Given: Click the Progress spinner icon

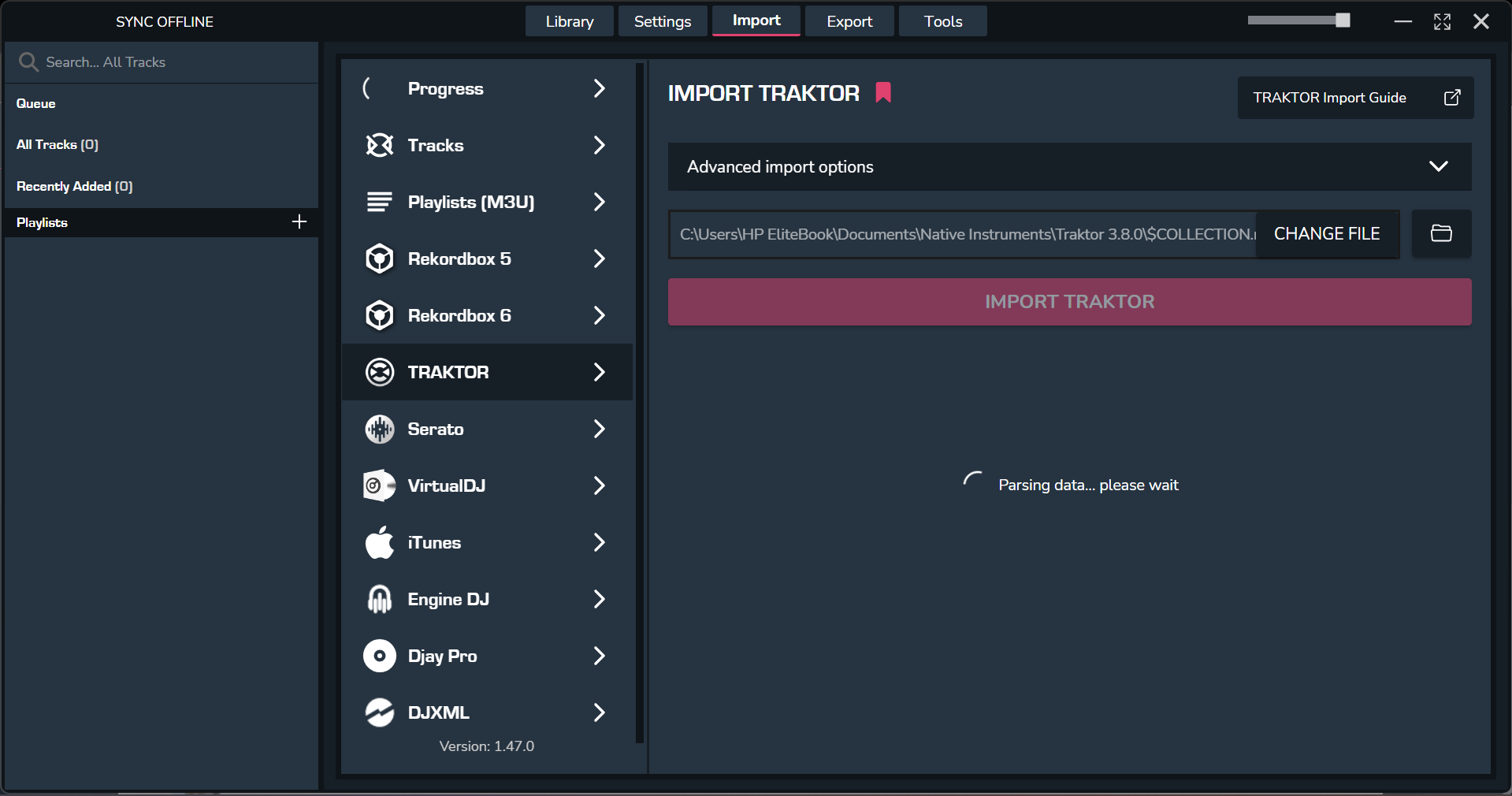Looking at the screenshot, I should point(367,88).
